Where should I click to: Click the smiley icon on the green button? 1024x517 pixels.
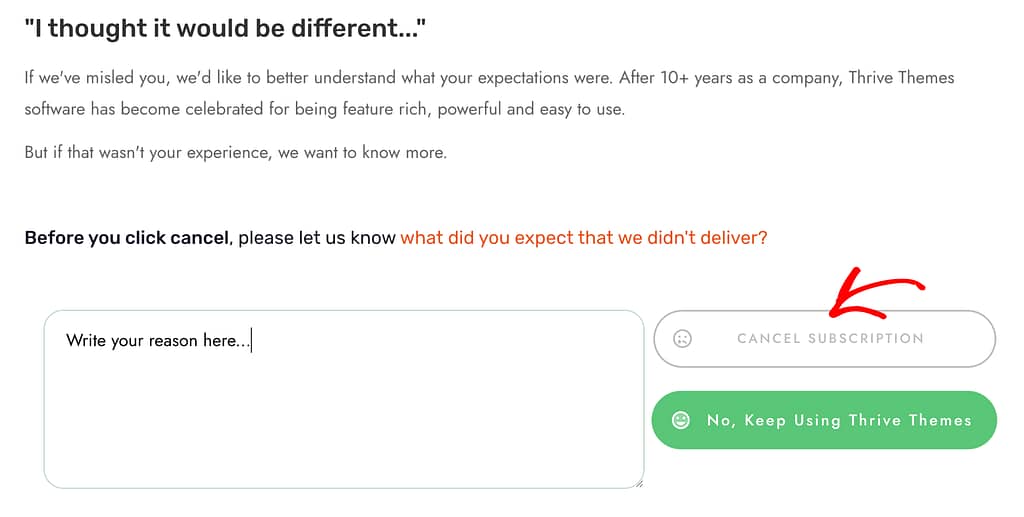click(x=681, y=420)
